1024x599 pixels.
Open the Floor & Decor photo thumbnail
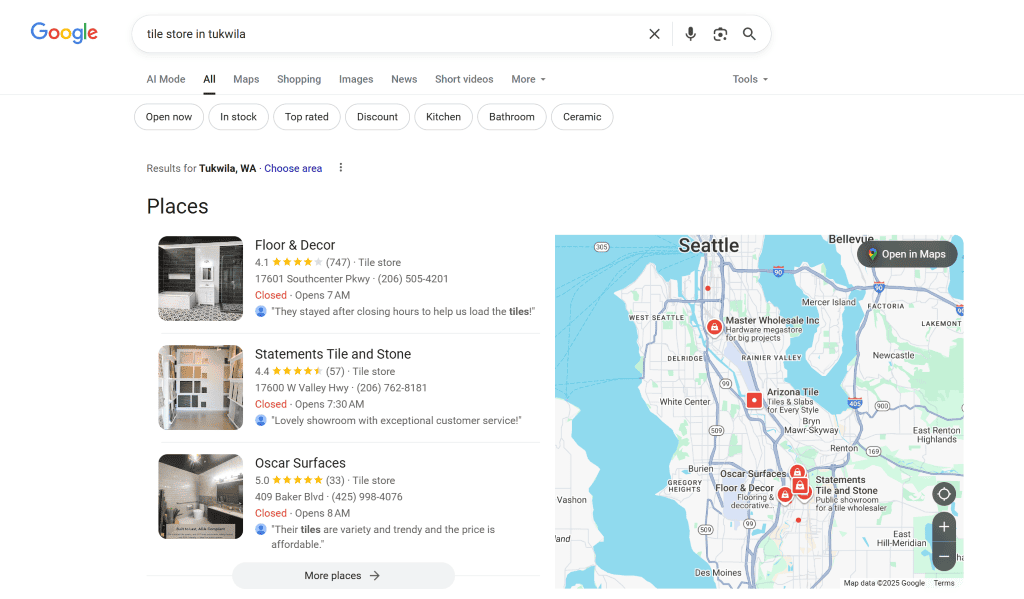(x=201, y=278)
